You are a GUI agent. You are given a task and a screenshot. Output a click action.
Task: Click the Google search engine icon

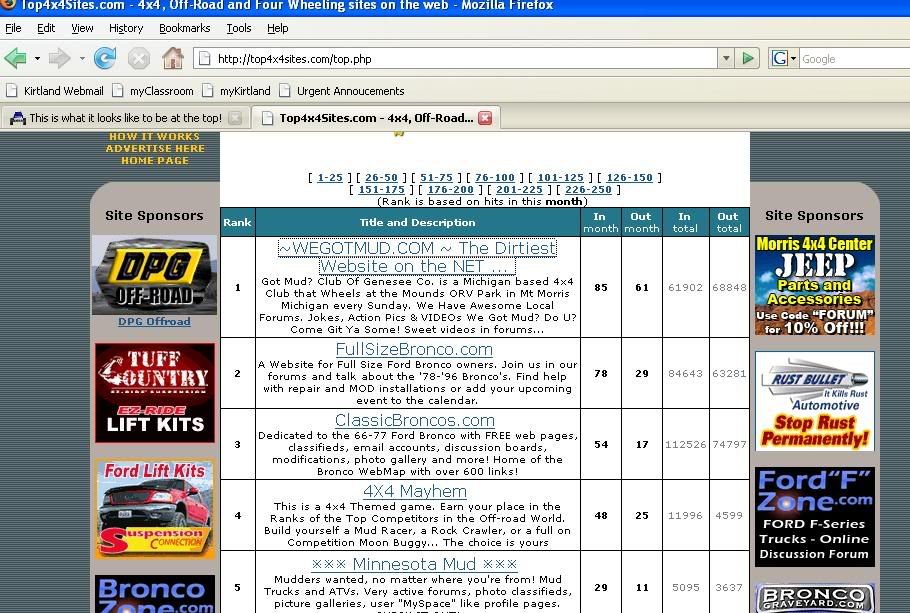[780, 59]
